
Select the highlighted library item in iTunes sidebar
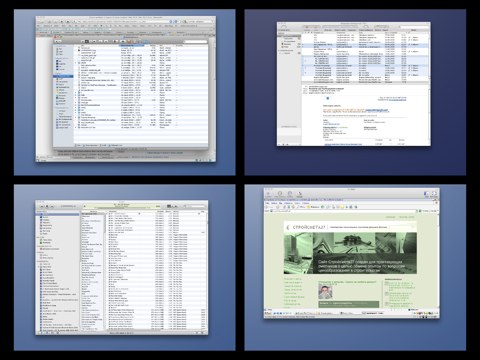click(x=57, y=215)
